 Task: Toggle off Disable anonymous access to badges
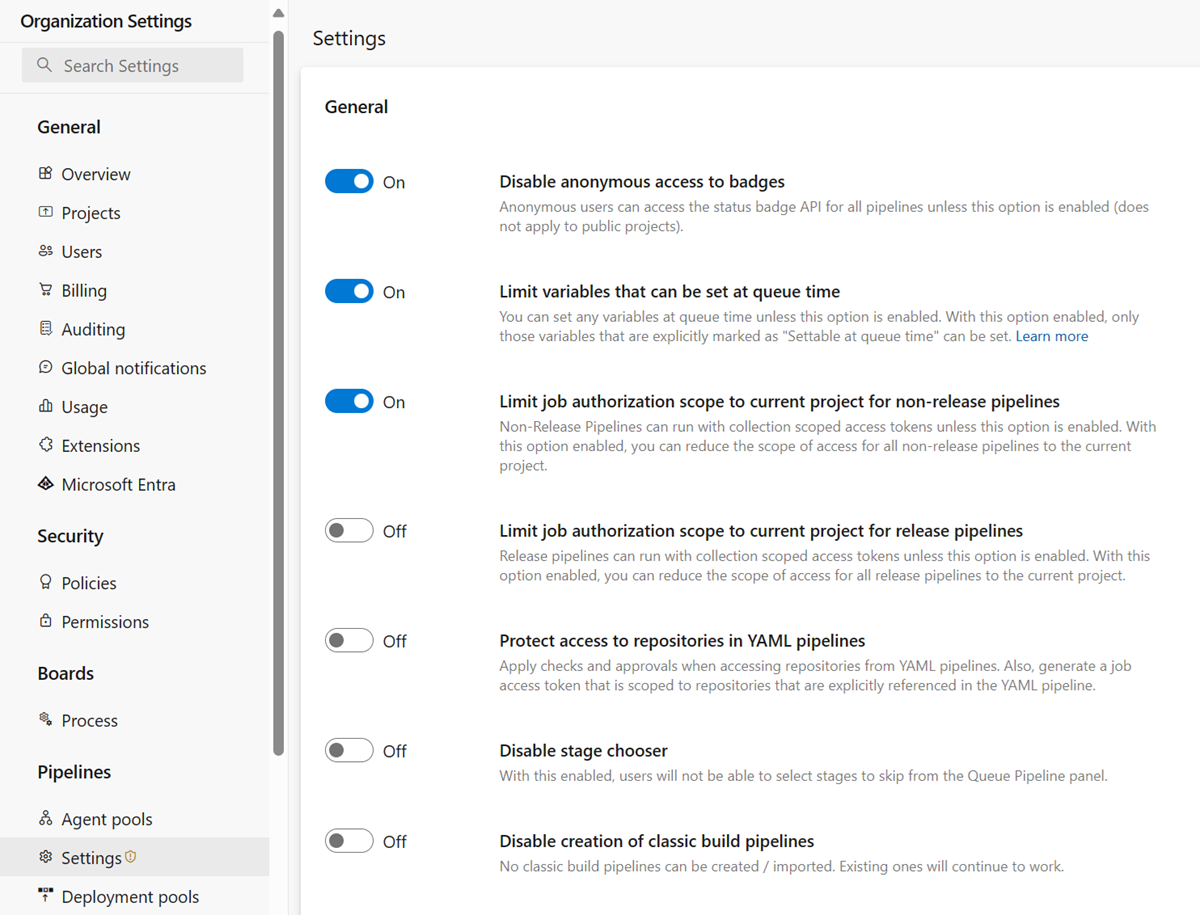[x=349, y=181]
